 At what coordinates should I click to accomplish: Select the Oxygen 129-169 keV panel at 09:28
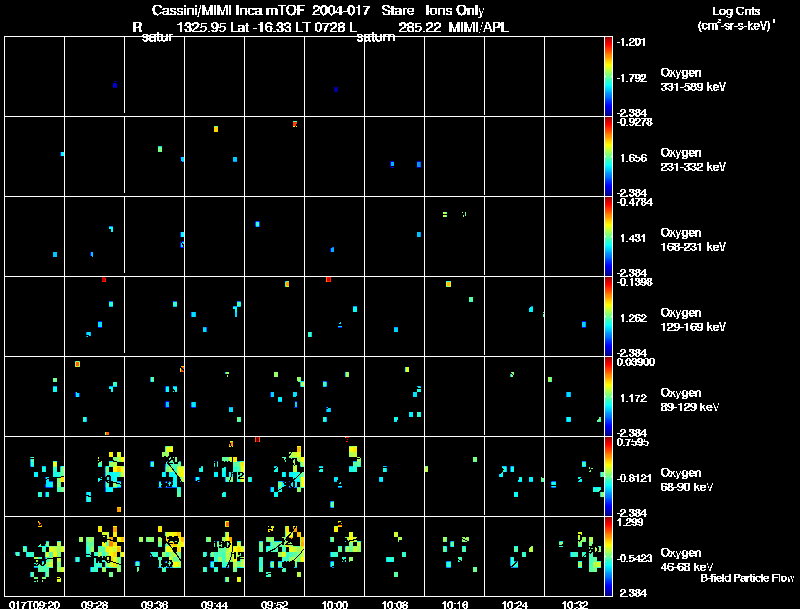pos(94,316)
